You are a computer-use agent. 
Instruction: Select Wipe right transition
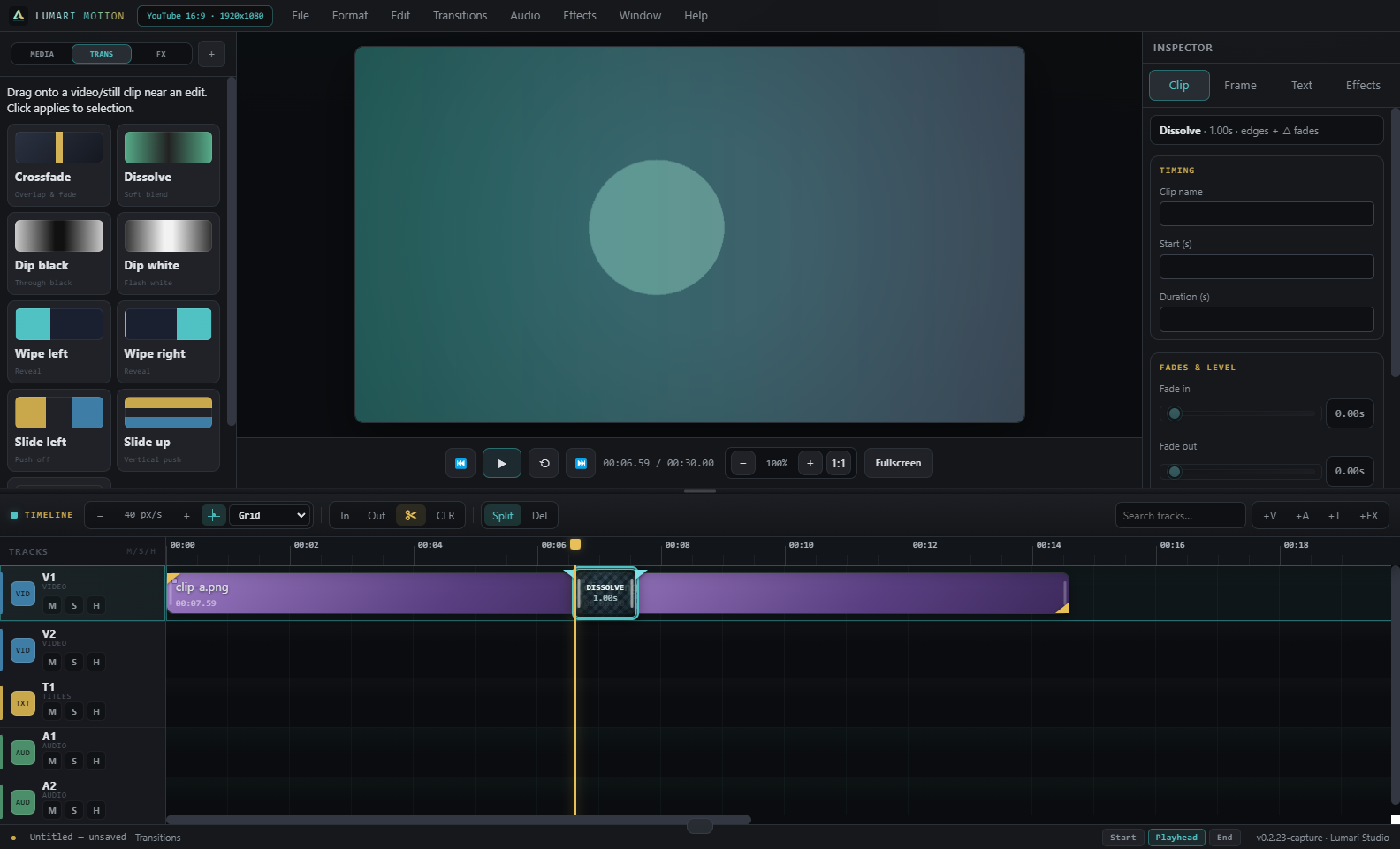(x=168, y=342)
